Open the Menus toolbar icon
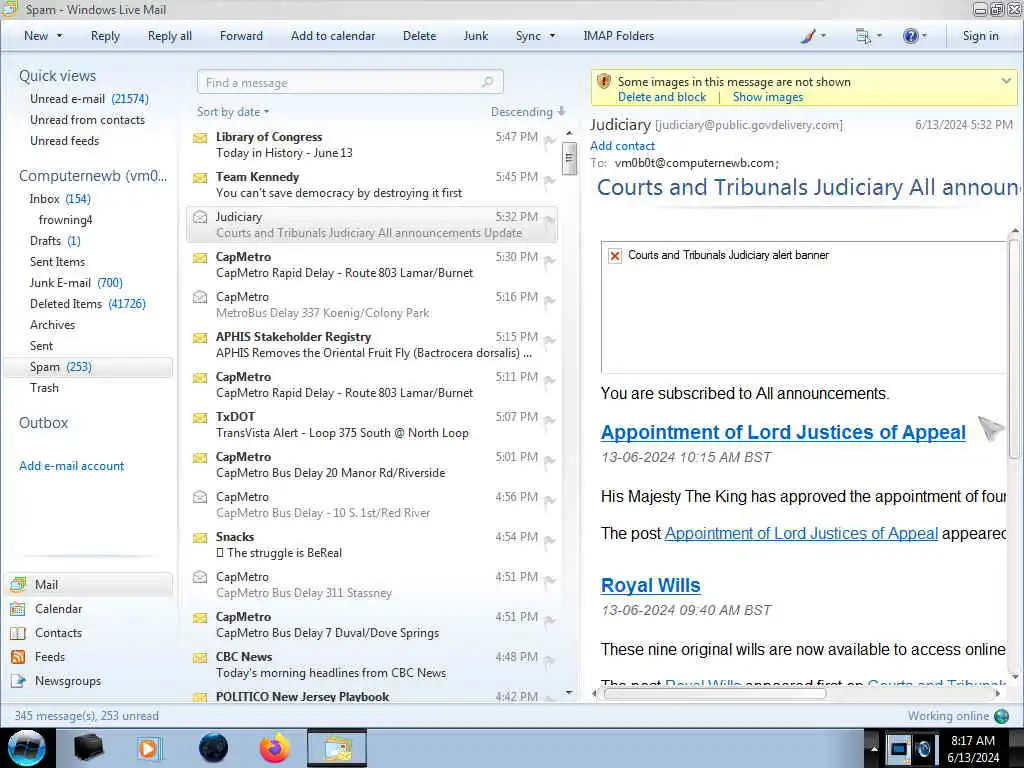Image resolution: width=1024 pixels, height=768 pixels. tap(863, 36)
